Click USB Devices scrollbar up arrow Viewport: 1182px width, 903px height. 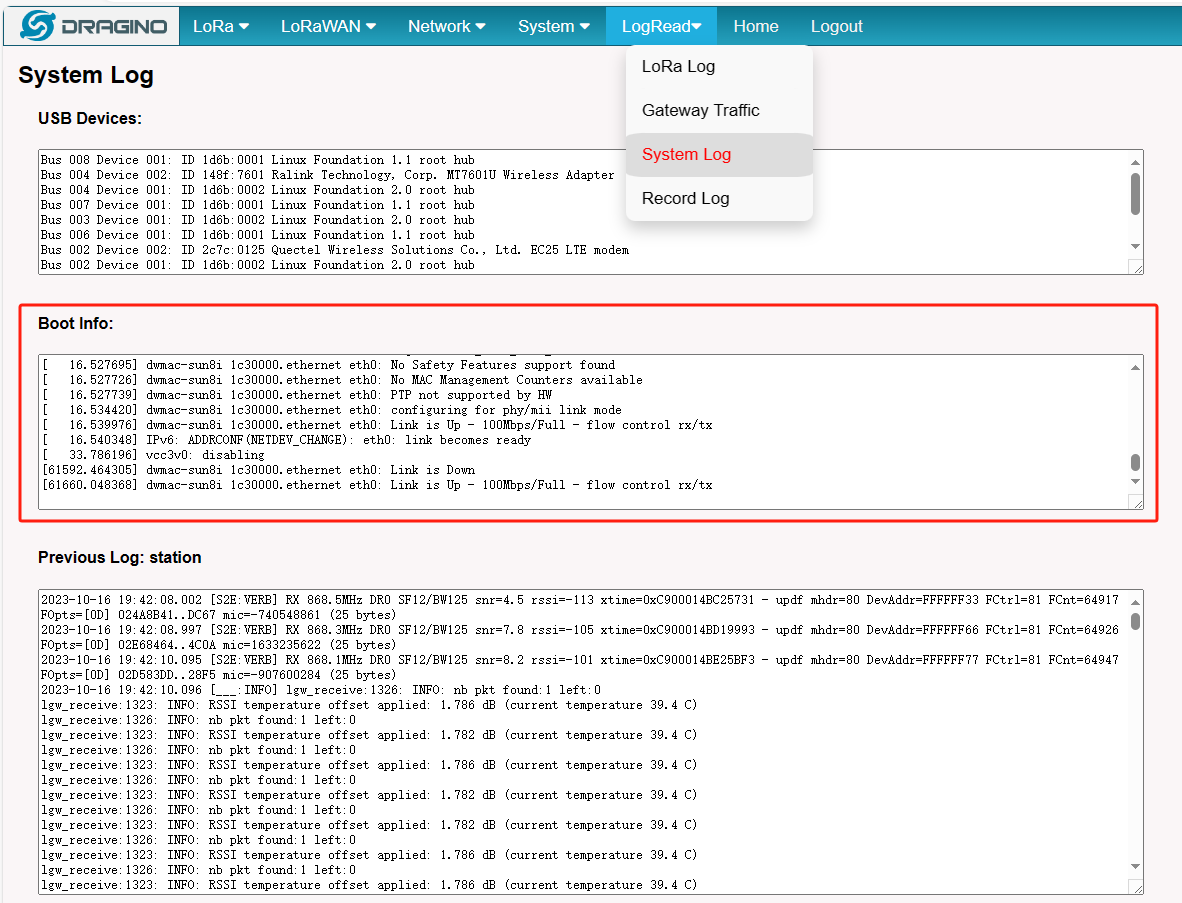1135,162
